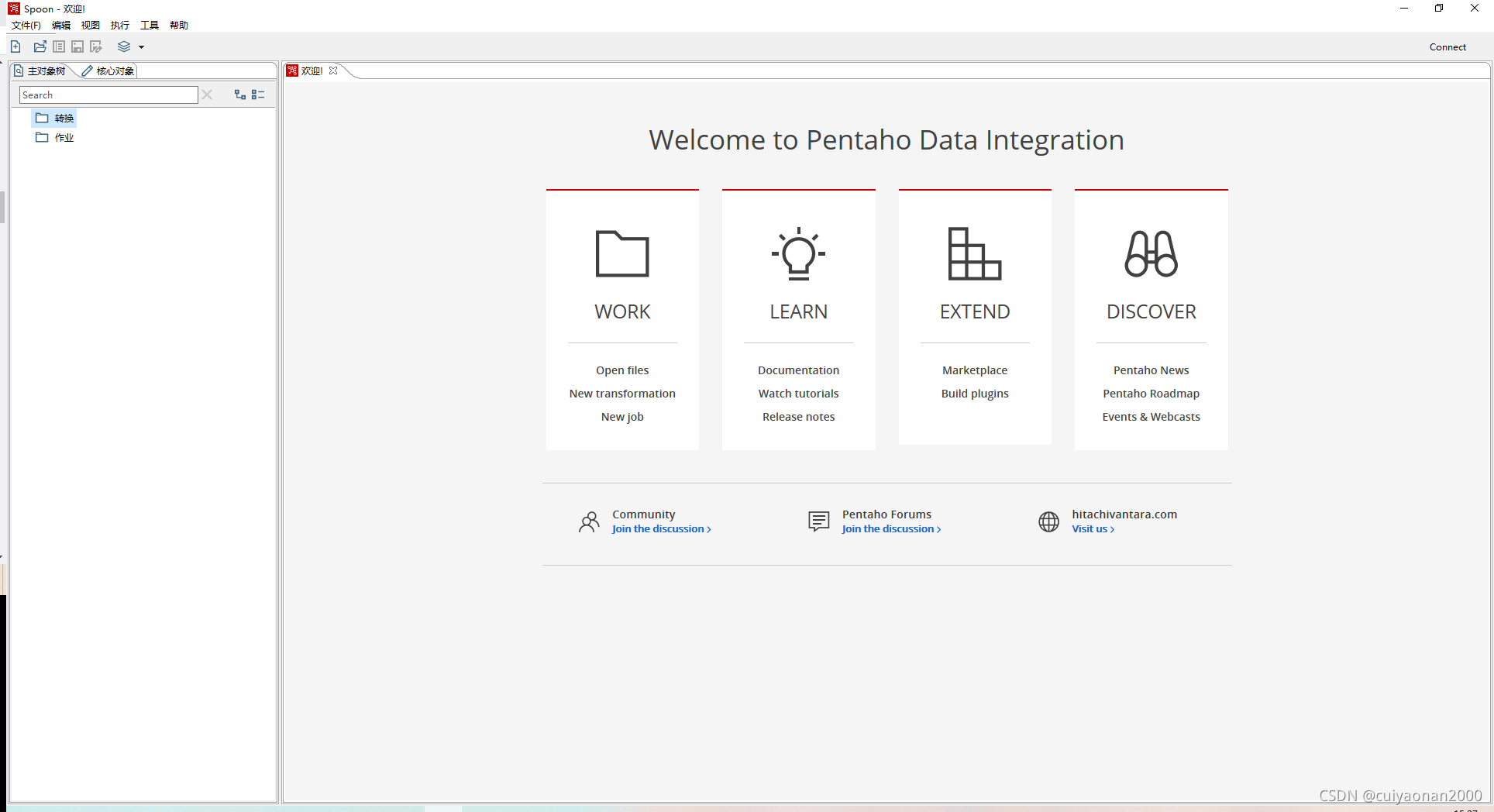The image size is (1494, 812).
Task: Click the DISCOVER heading
Action: [x=1151, y=311]
